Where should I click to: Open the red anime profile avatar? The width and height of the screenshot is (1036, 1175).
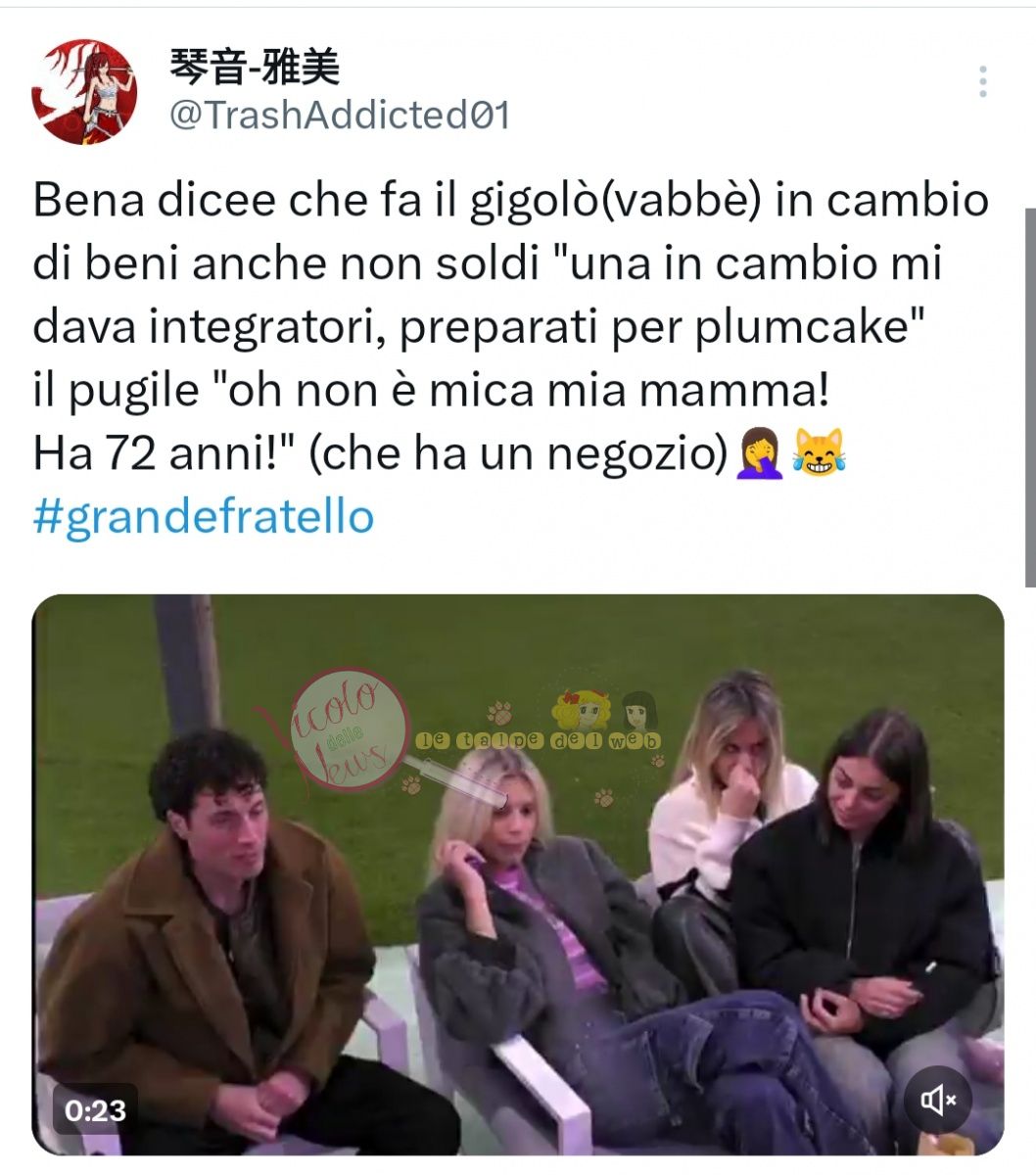pos(84,92)
